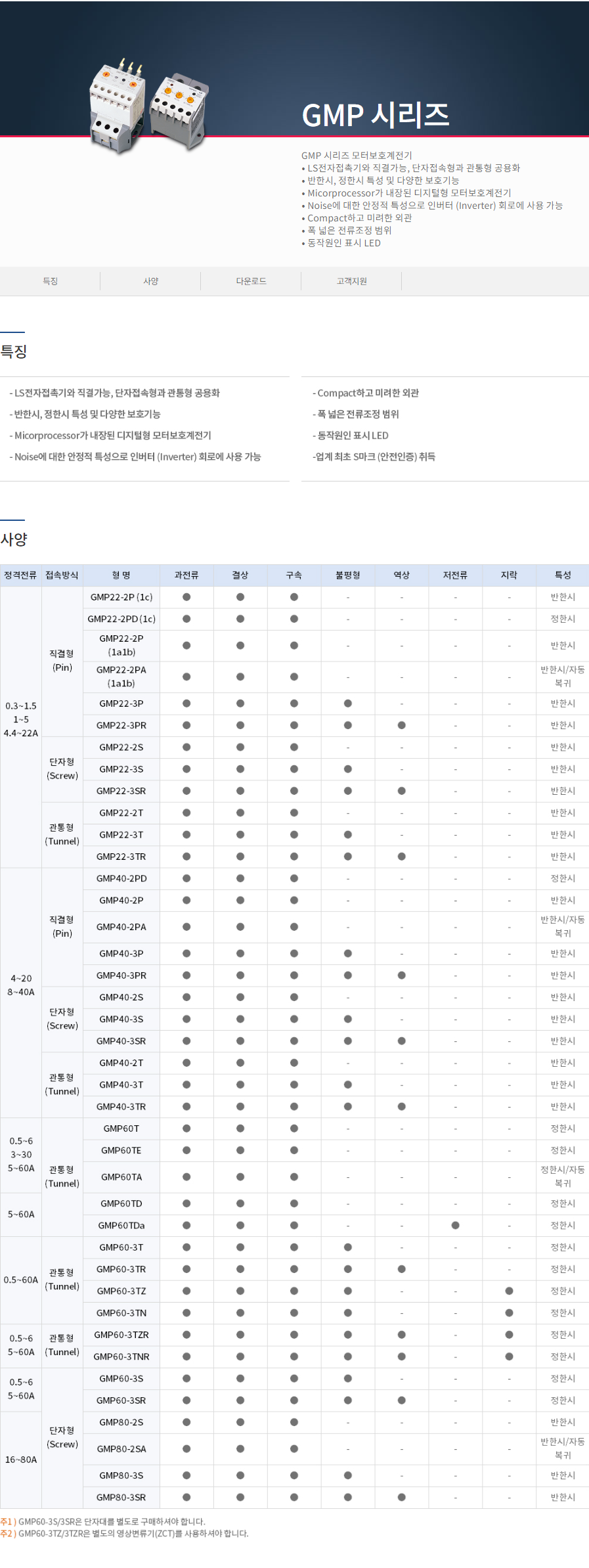
Task: Click the 저전류 dot in the GMP60TDa row
Action: 455,1225
